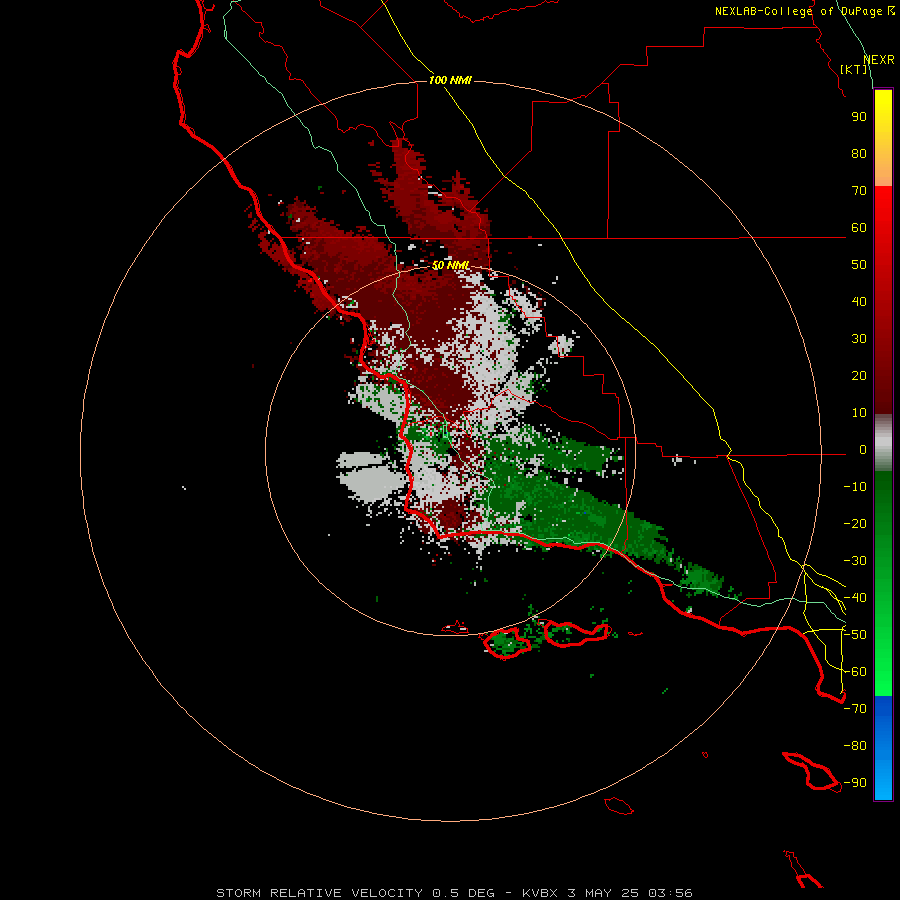The width and height of the screenshot is (900, 900).
Task: Click the -70 label on the velocity legend
Action: pos(855,709)
